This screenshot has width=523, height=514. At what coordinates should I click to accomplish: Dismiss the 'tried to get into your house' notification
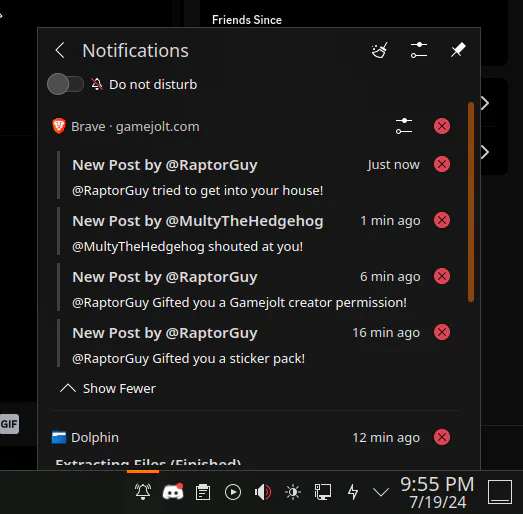(442, 164)
